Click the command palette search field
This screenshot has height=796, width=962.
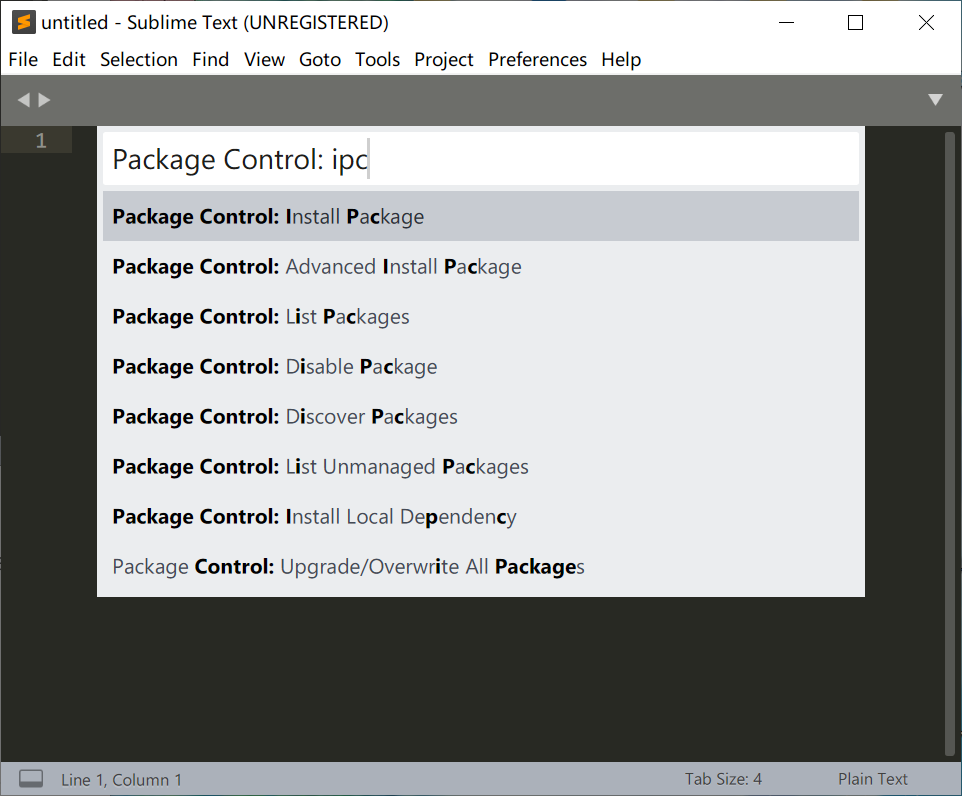point(480,159)
